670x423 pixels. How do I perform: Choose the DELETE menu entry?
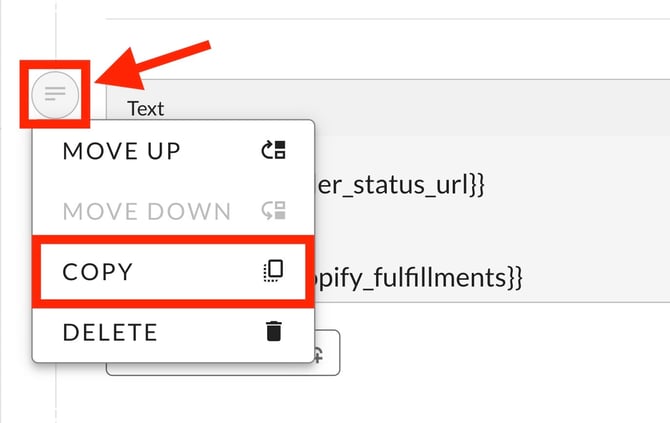(x=173, y=332)
